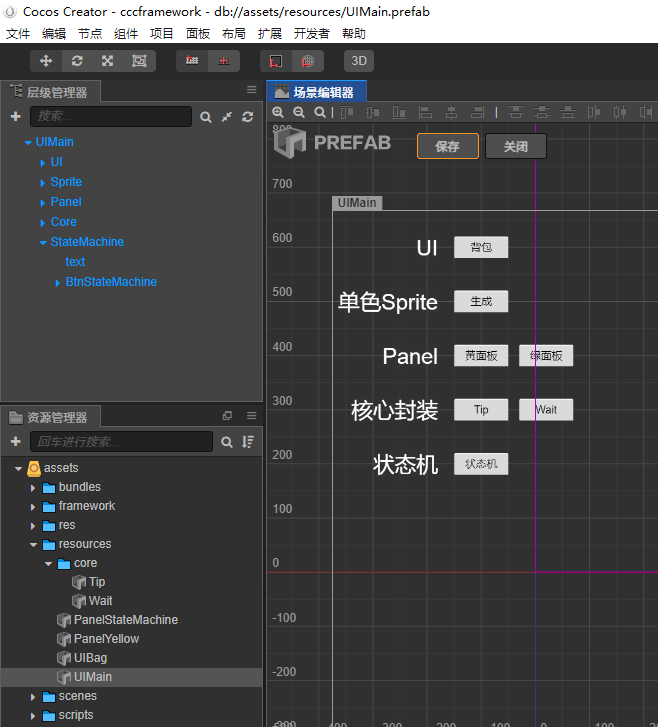Click the 背包 button in scene
Viewport: 658px width, 727px height.
point(481,247)
